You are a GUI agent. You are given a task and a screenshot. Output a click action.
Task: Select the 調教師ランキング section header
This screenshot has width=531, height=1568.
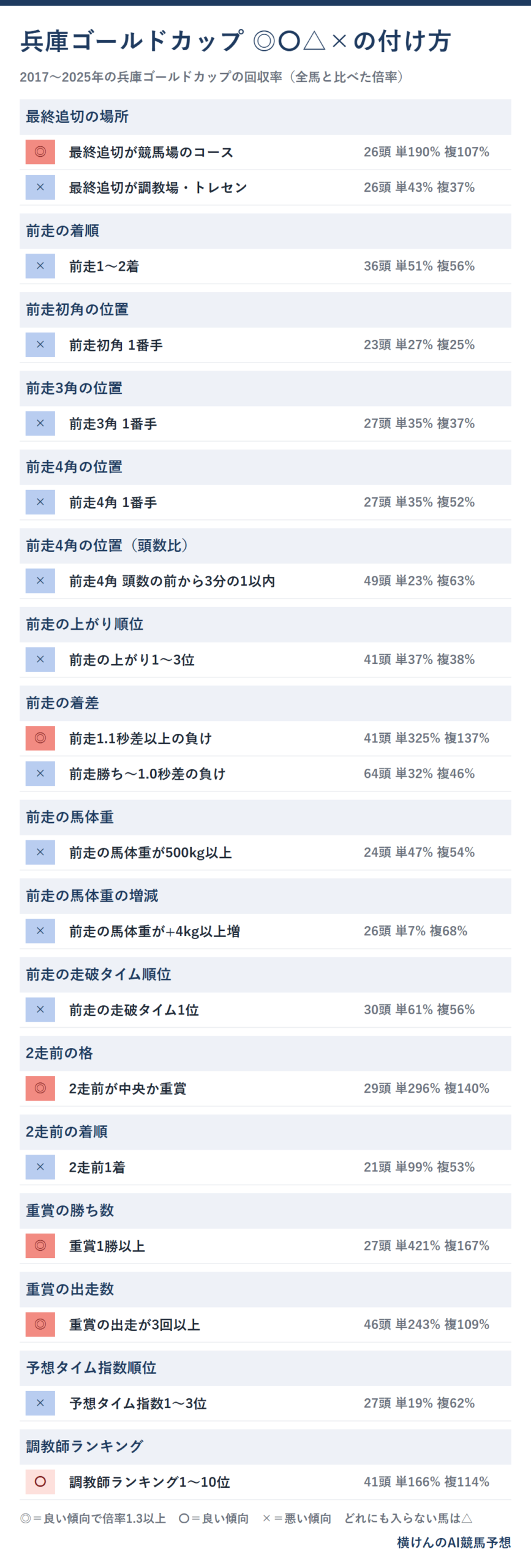pos(265,1447)
